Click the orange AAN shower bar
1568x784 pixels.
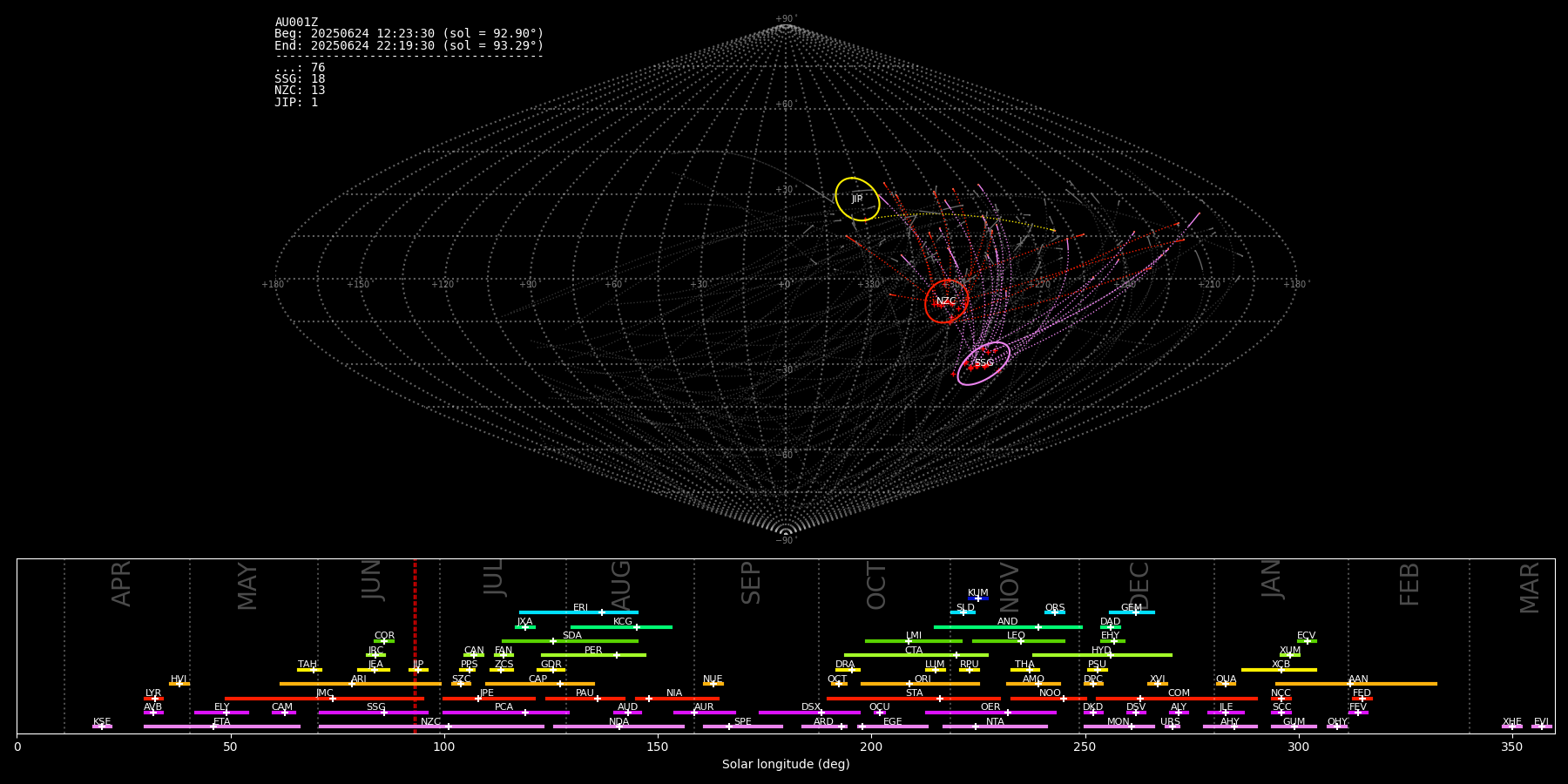click(1356, 684)
